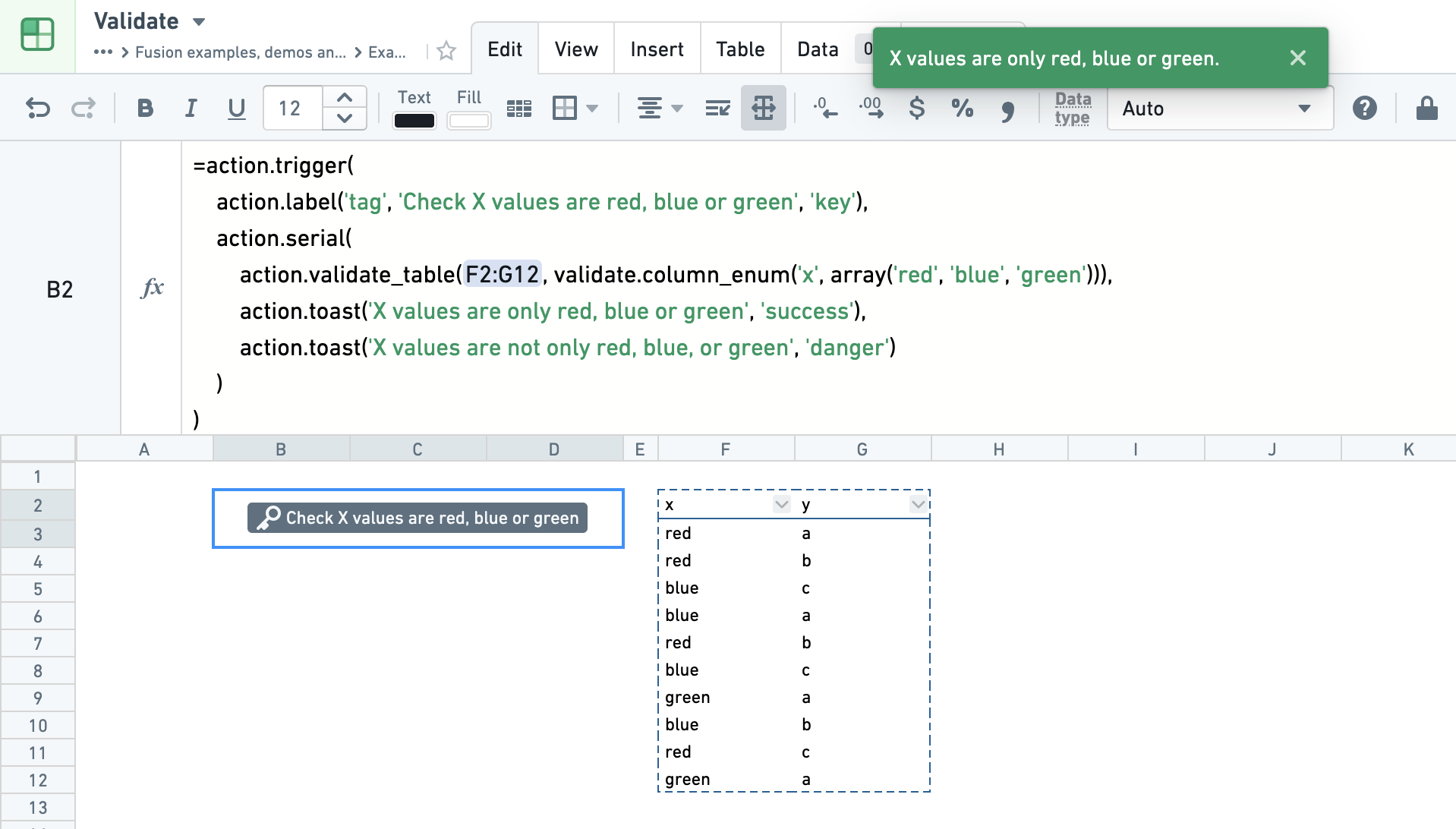The width and height of the screenshot is (1456, 829).
Task: Click the decrease decimal places icon
Action: 825,109
